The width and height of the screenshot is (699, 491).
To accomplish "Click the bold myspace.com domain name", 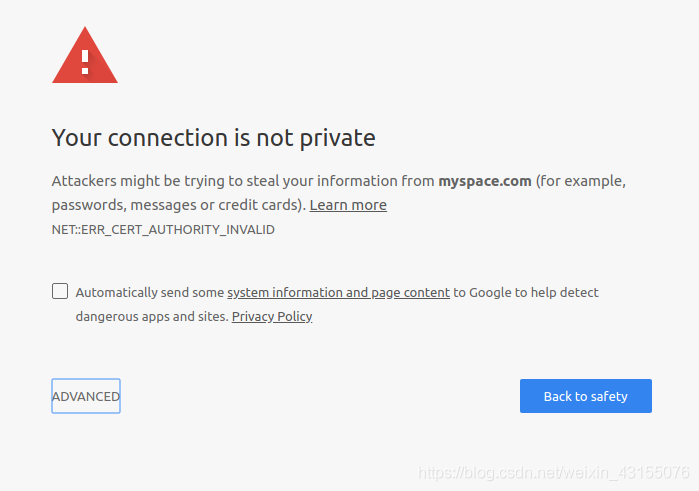I will tap(485, 181).
